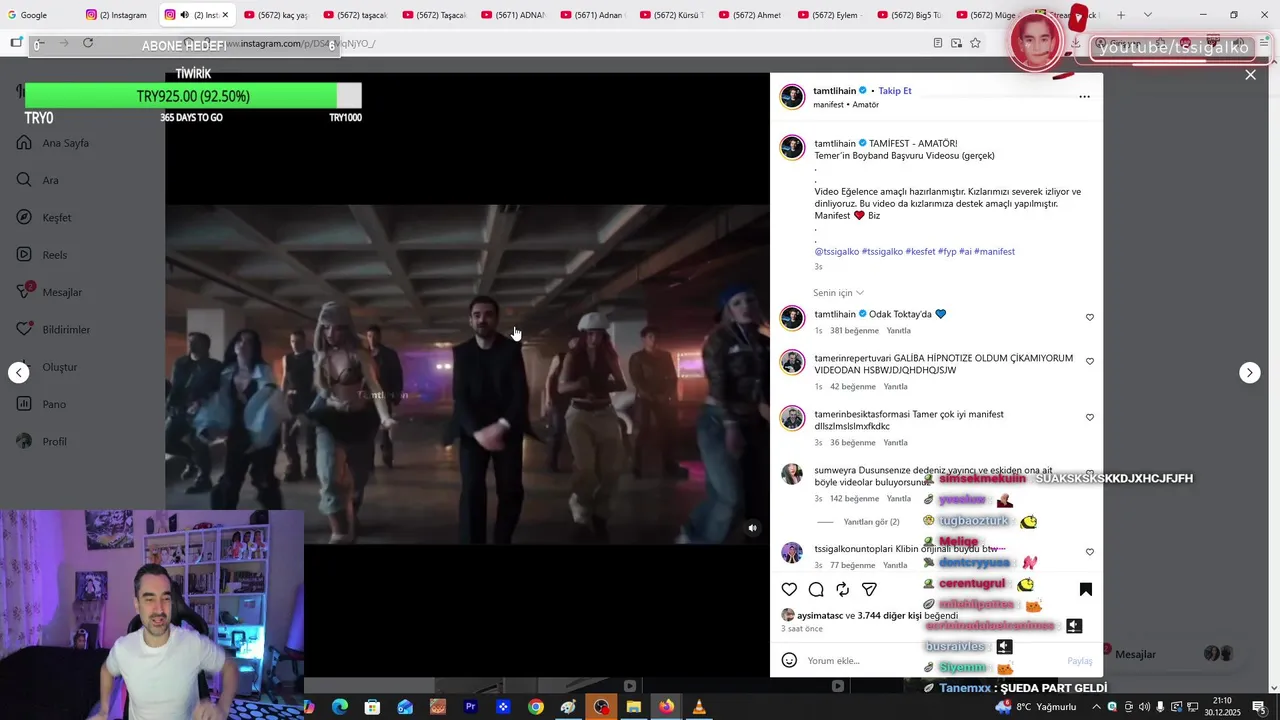This screenshot has height=720, width=1280.
Task: Open the Ara search item
Action: [38, 180]
